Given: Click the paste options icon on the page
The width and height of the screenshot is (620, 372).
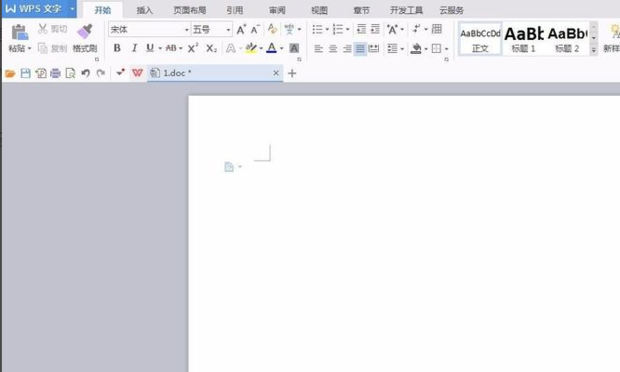Looking at the screenshot, I should [229, 167].
